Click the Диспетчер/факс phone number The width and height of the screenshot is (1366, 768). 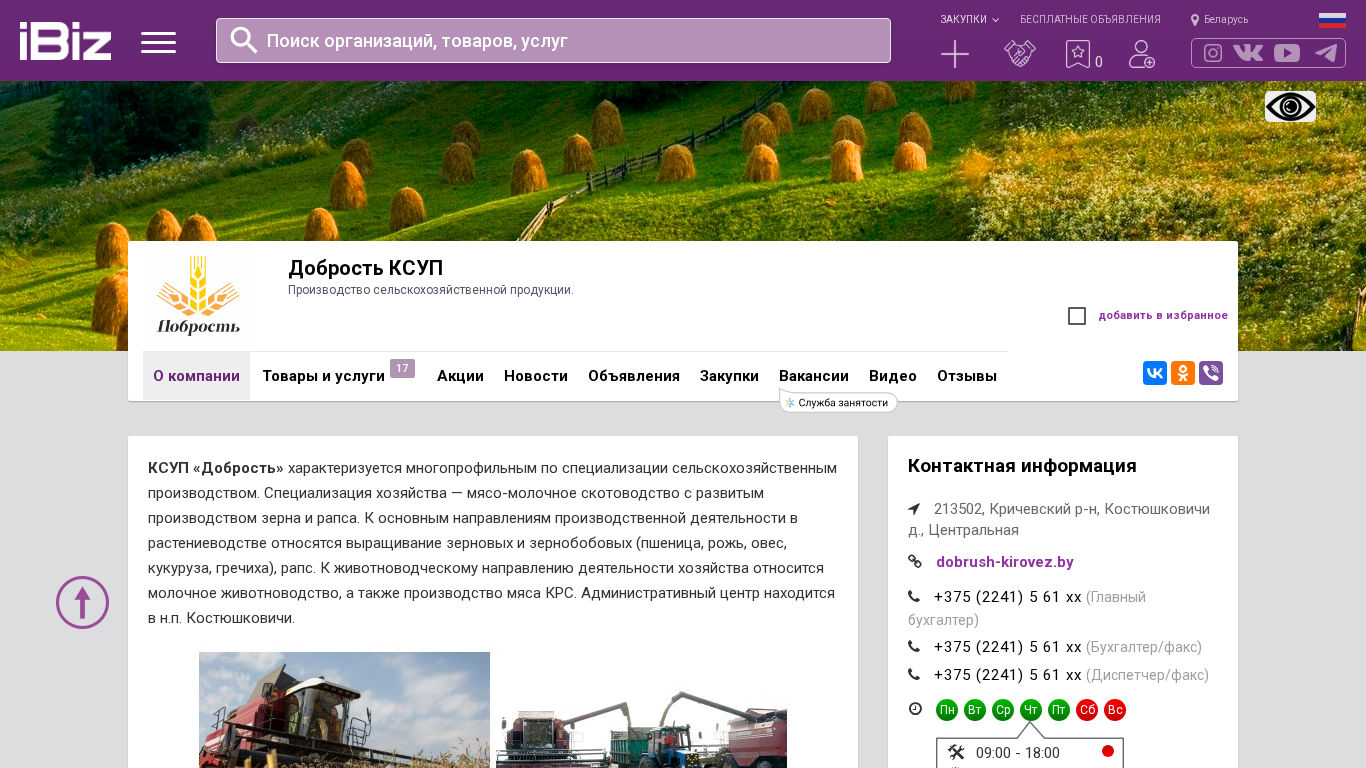tap(1007, 675)
